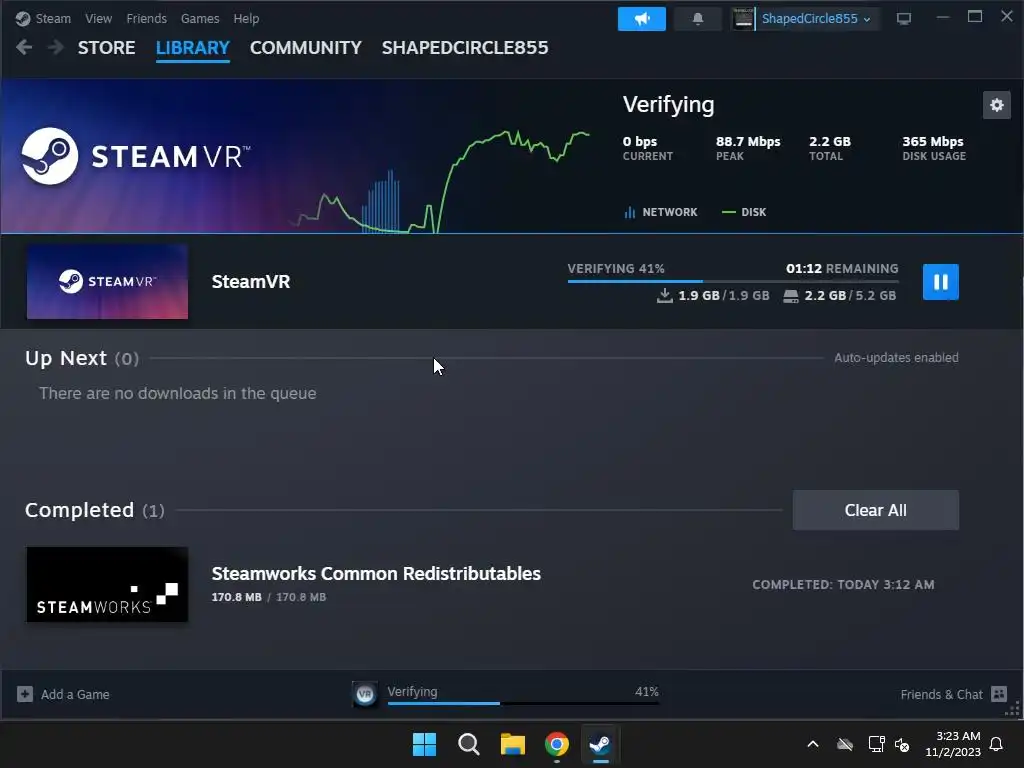Viewport: 1024px width, 768px height.
Task: Click the '365 Mbps DISK USAGE' stat
Action: (x=934, y=148)
